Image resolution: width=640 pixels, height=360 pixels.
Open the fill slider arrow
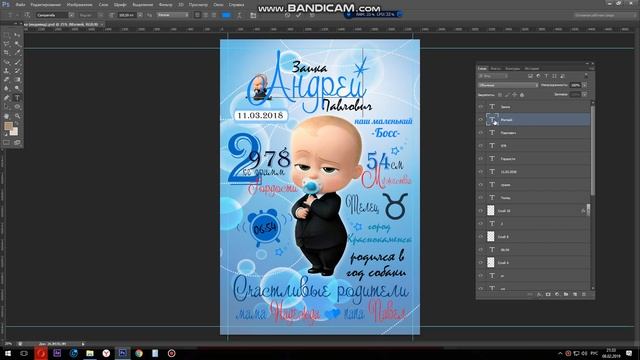(x=584, y=95)
